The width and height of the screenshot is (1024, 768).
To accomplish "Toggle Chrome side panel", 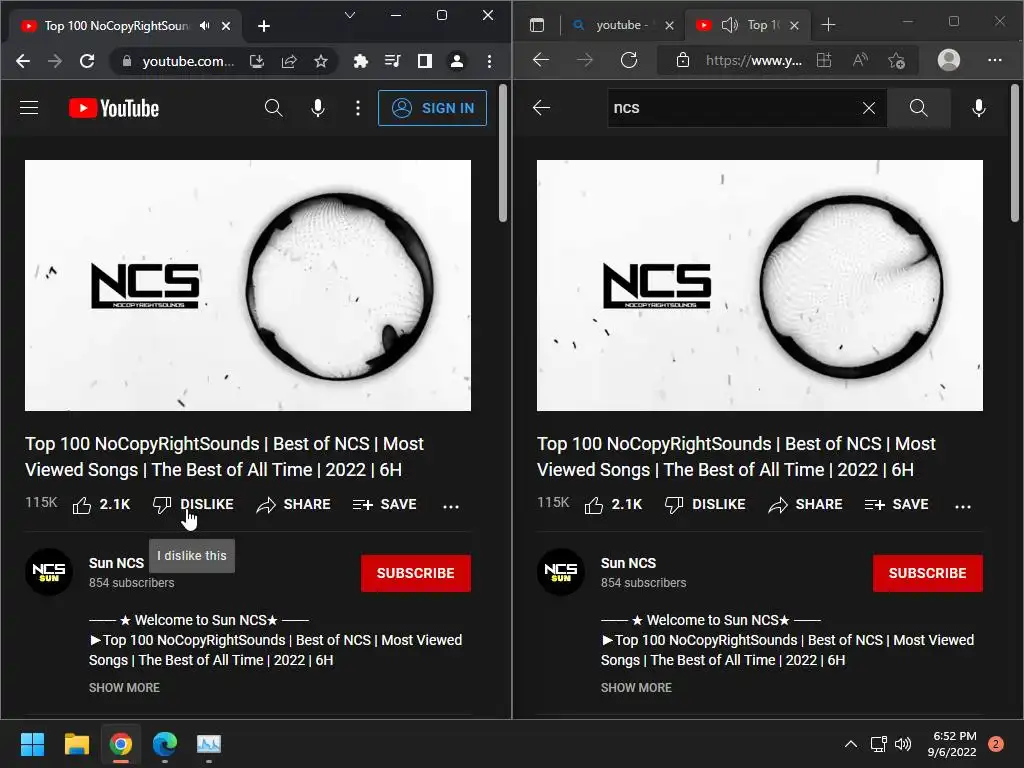I will tap(424, 61).
